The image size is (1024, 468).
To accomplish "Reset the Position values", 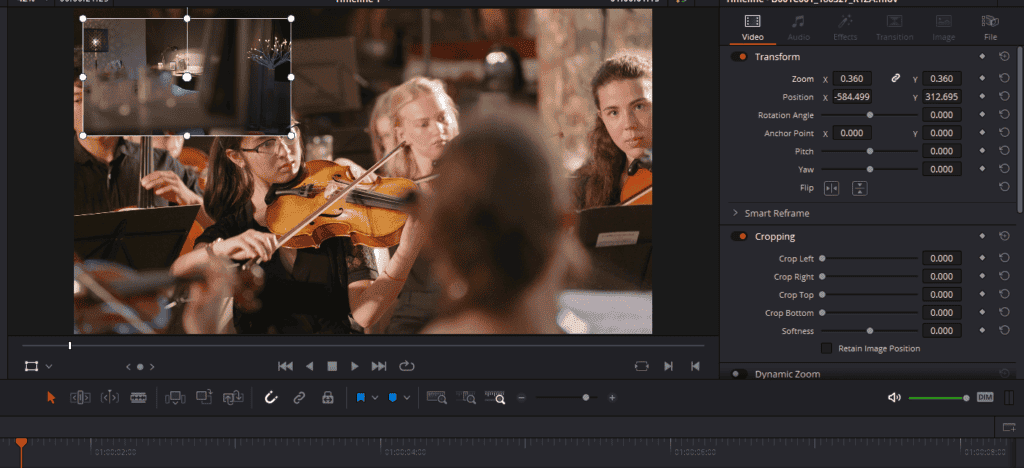I will click(x=1004, y=97).
